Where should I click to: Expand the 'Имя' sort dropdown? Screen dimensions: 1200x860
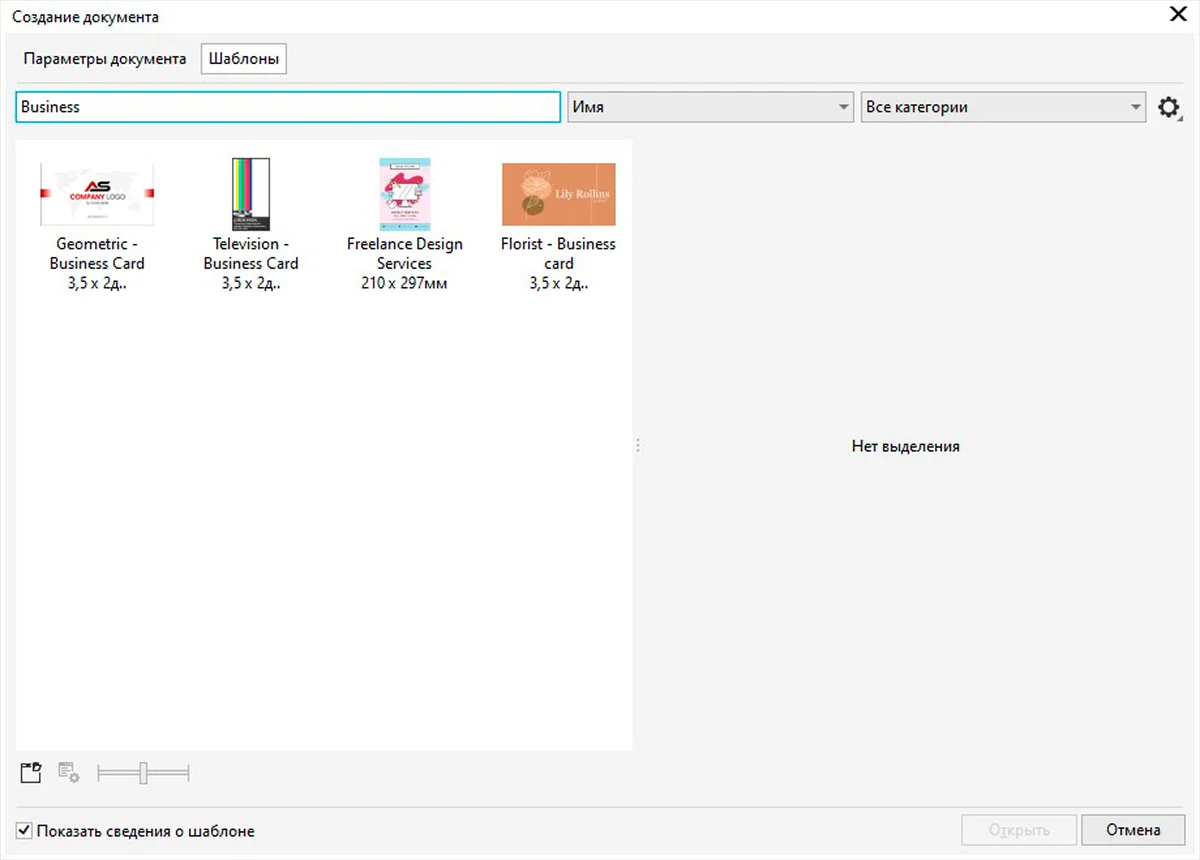click(710, 107)
